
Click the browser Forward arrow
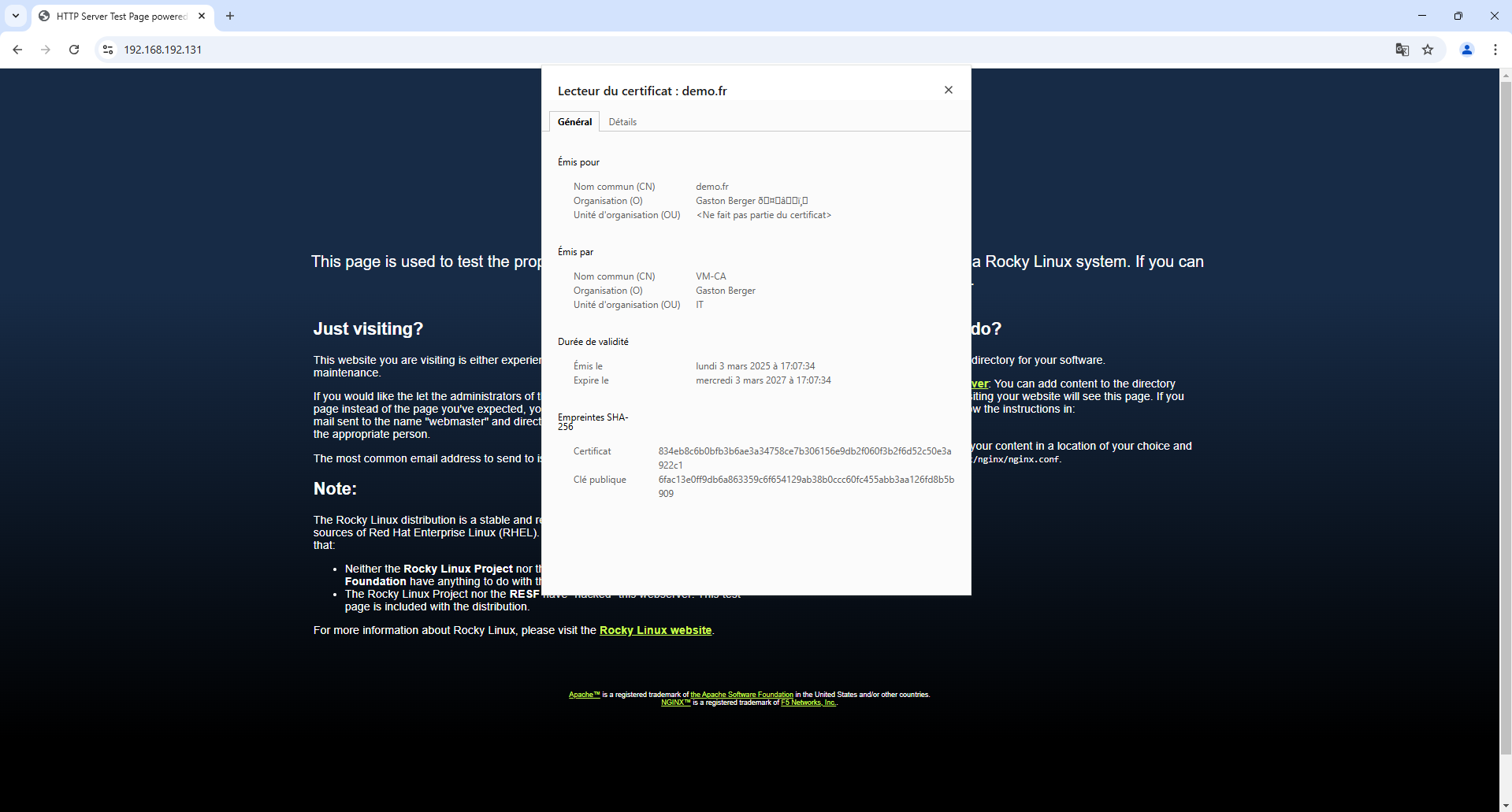[46, 50]
